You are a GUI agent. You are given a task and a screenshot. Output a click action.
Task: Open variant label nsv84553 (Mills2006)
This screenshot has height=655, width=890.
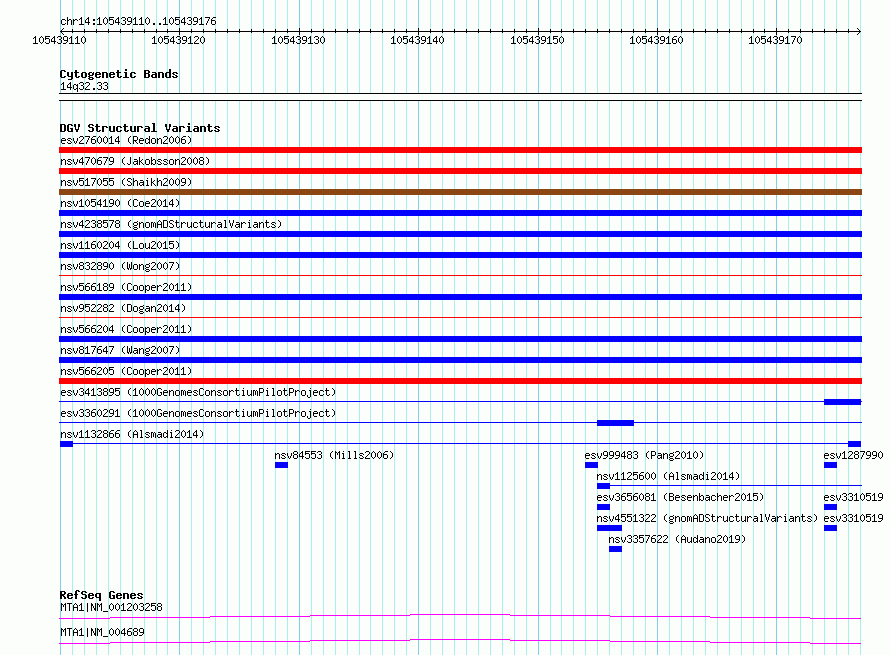tap(334, 455)
